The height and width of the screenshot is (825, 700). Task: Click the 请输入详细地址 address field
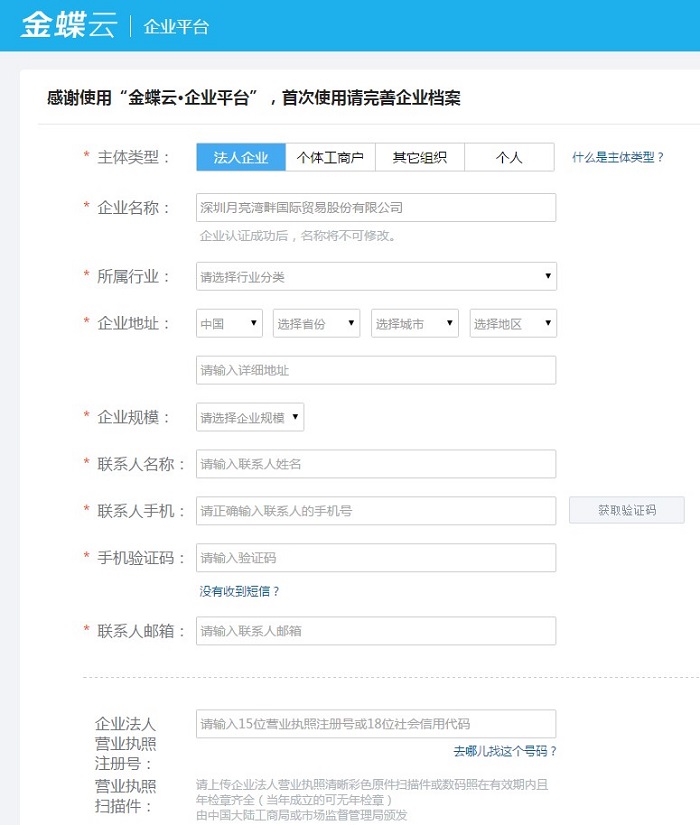[375, 371]
